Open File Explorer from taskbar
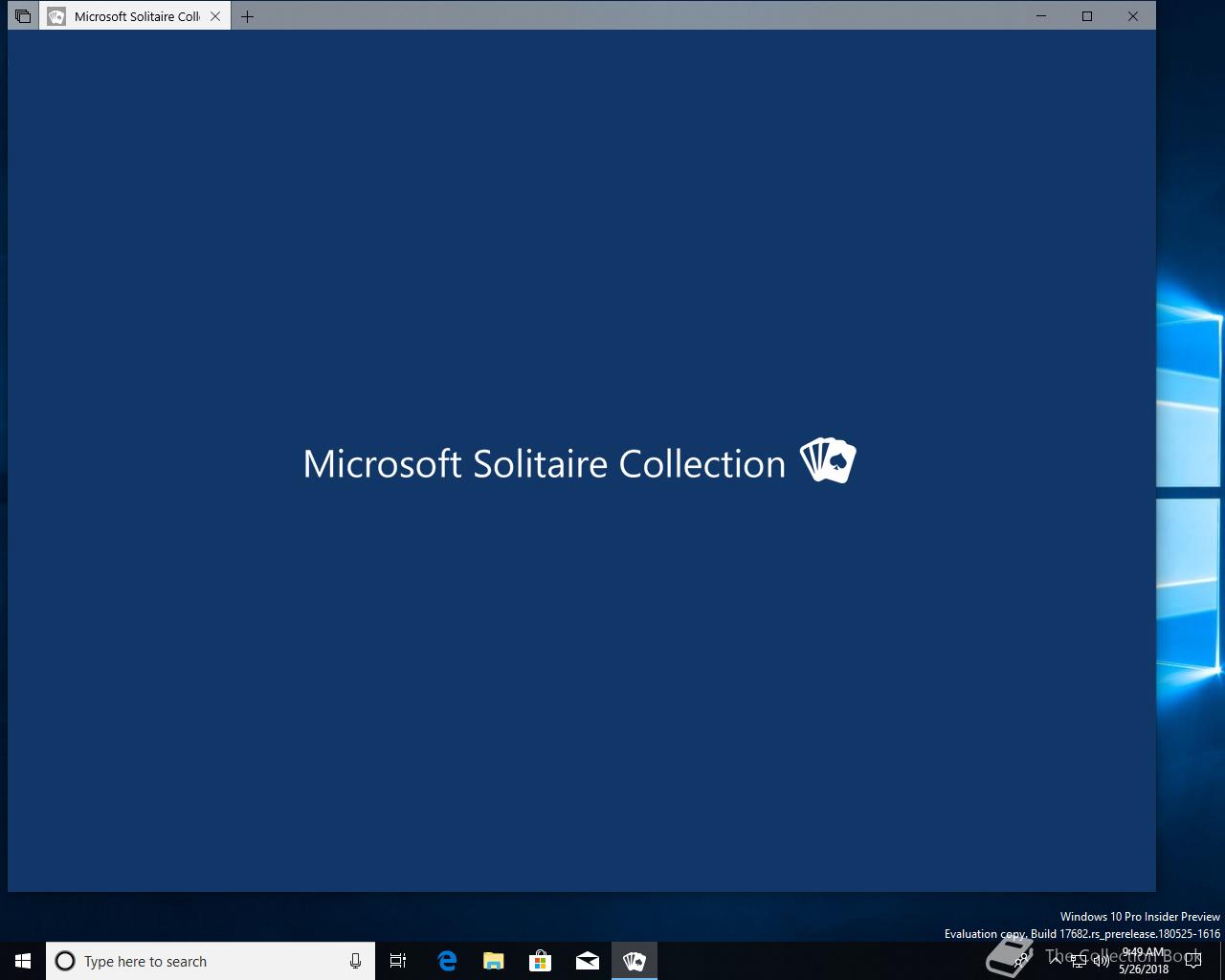This screenshot has height=980, width=1225. click(494, 961)
